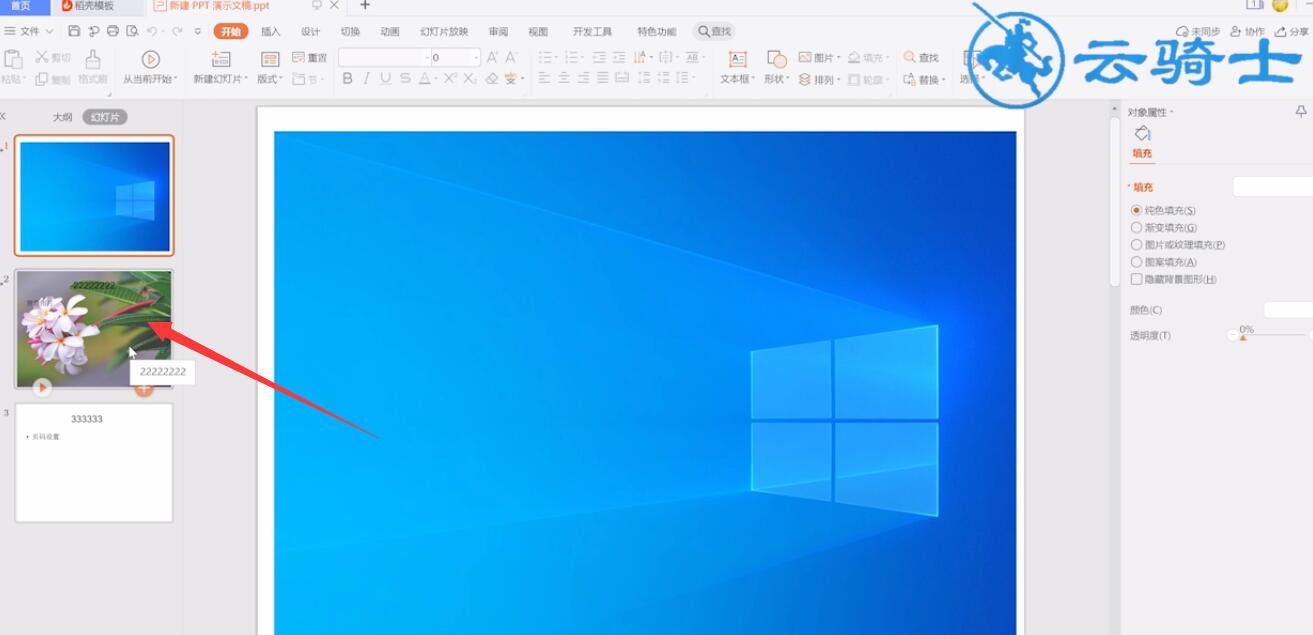The width and height of the screenshot is (1313, 635).
Task: Open the Animation (动画) ribbon tab
Action: [x=390, y=32]
